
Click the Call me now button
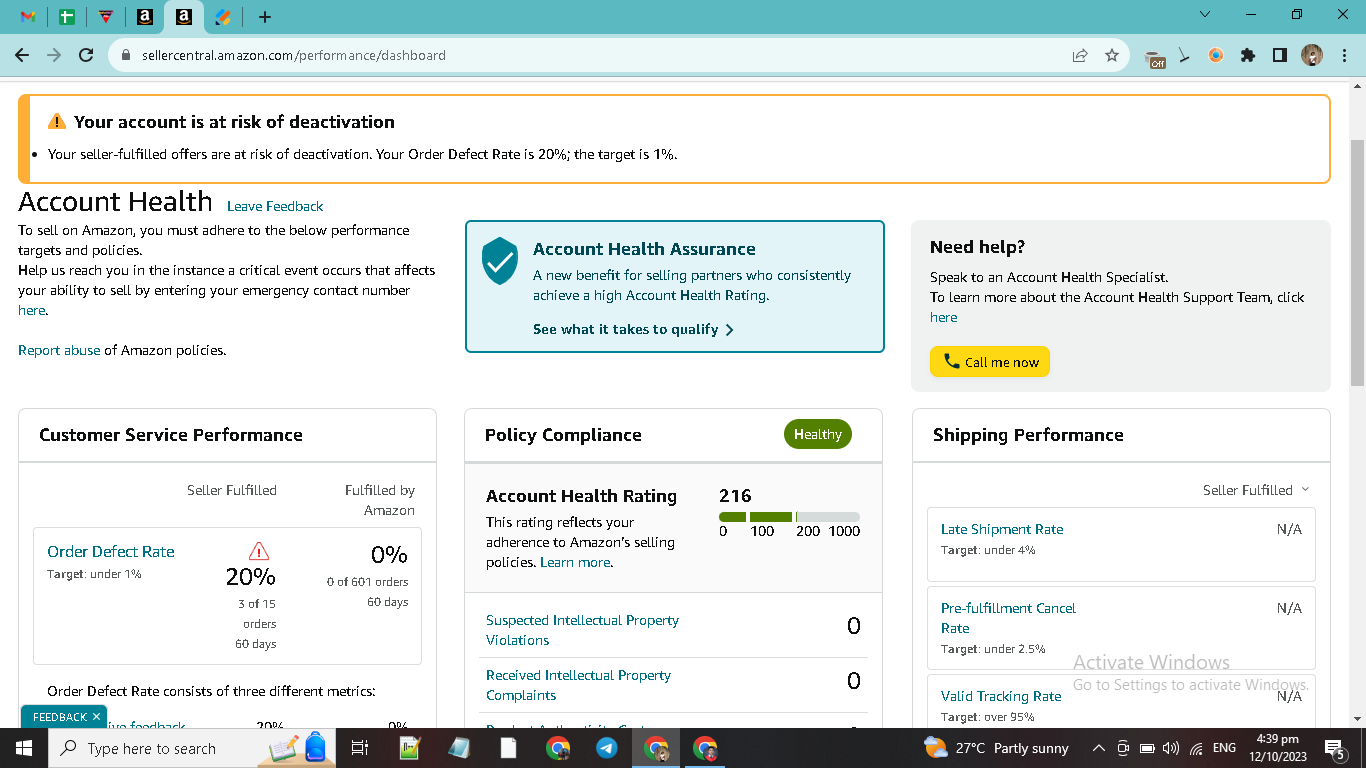pos(990,362)
